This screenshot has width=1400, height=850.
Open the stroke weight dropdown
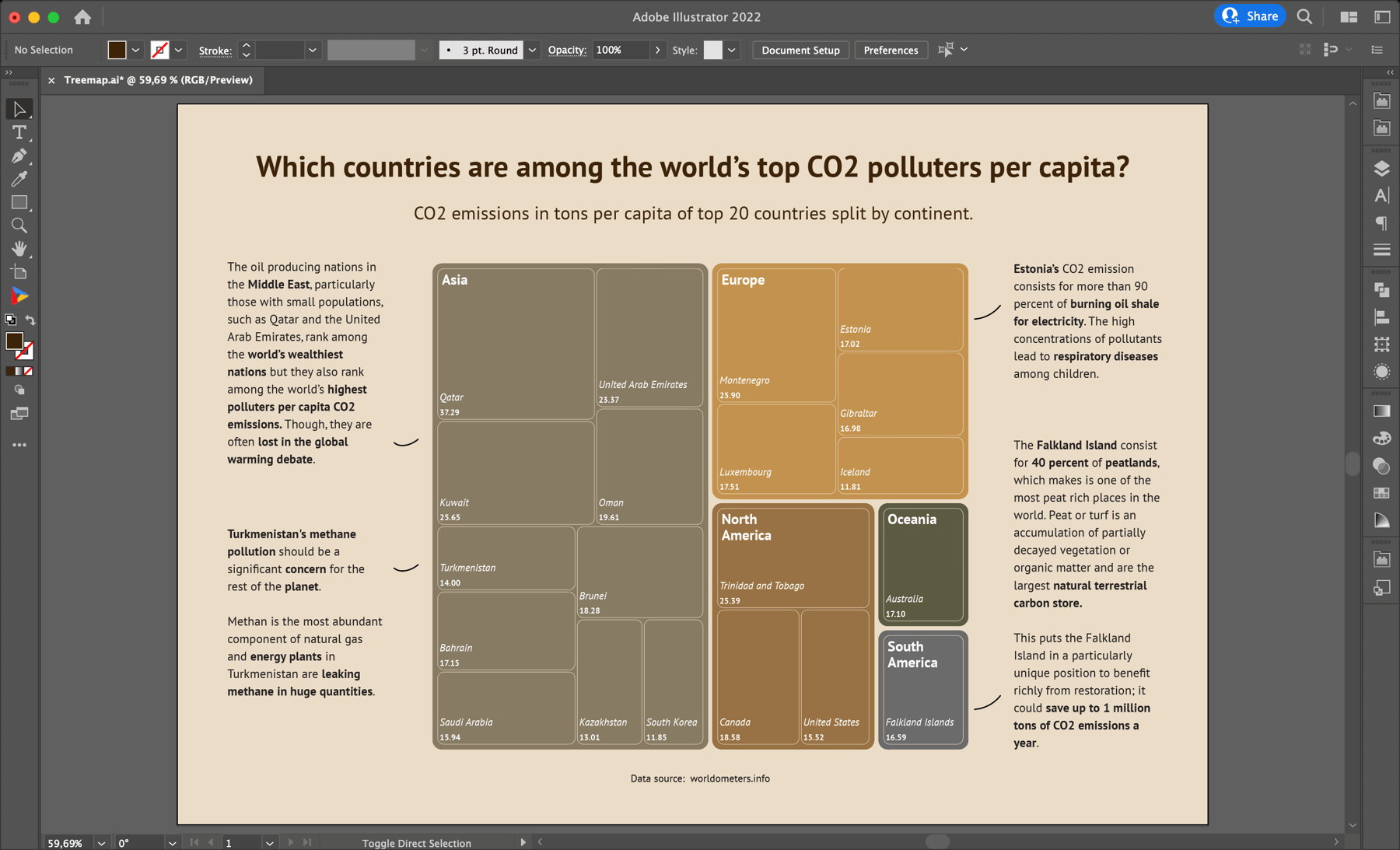[x=312, y=50]
